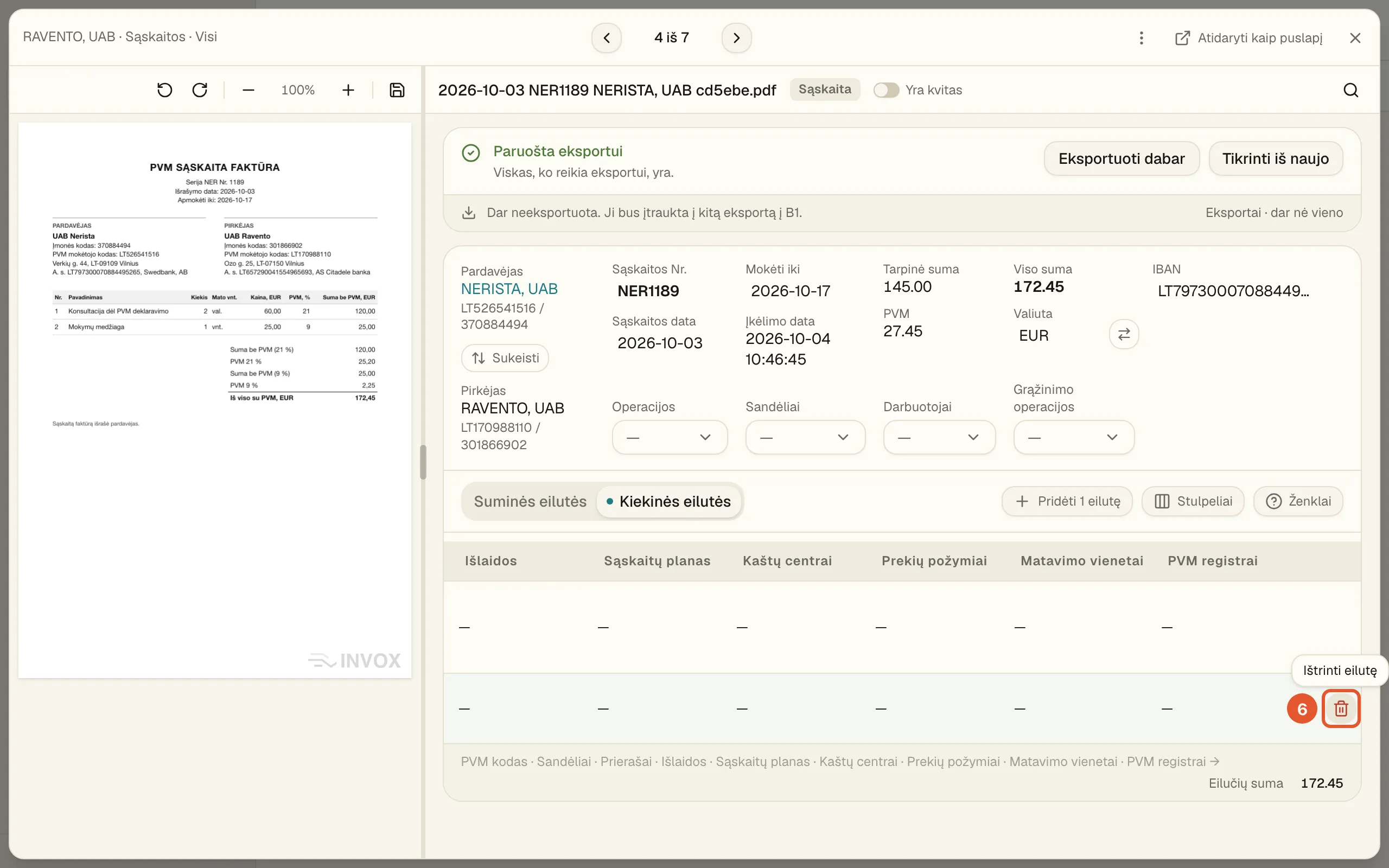This screenshot has width=1389, height=868.
Task: Click the Sąskaita document type badge
Action: 825,90
